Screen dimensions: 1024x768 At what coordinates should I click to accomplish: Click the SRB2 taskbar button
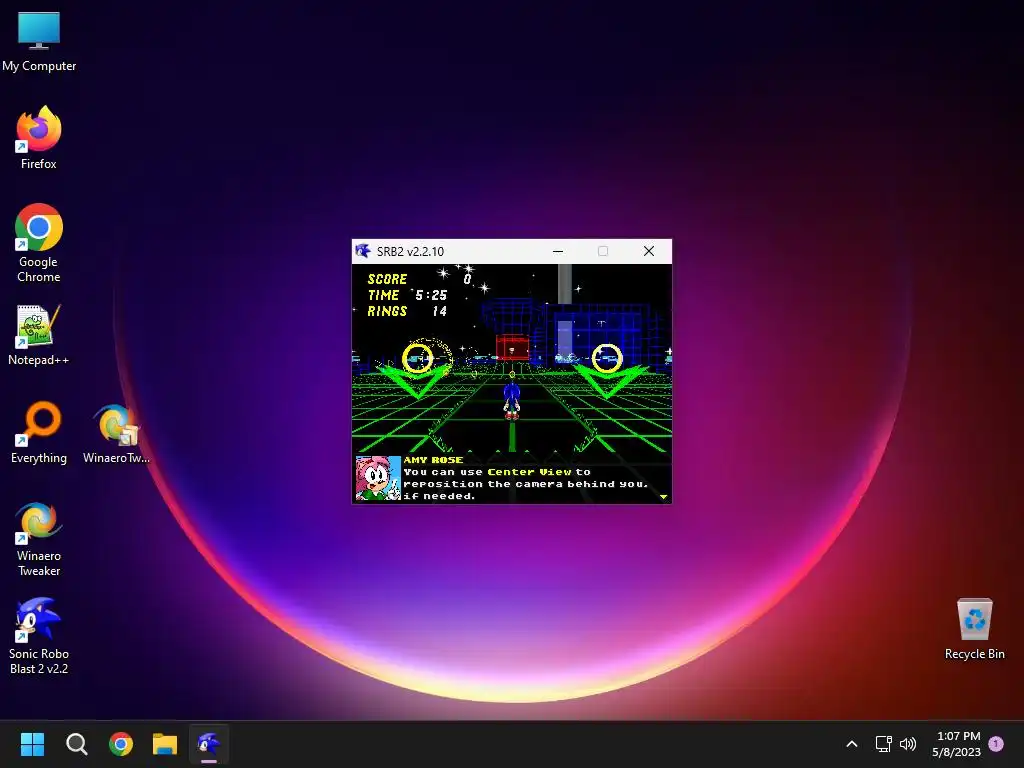tap(209, 744)
